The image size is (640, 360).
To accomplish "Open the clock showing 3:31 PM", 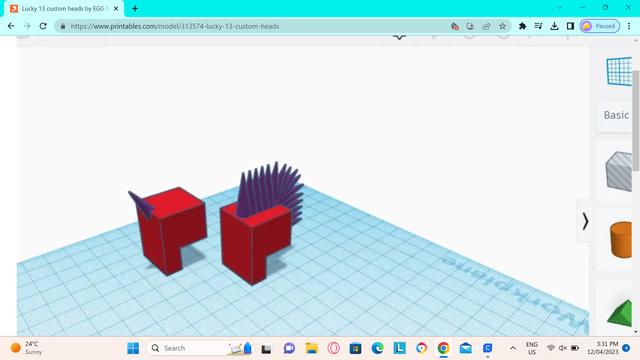I will pos(603,348).
